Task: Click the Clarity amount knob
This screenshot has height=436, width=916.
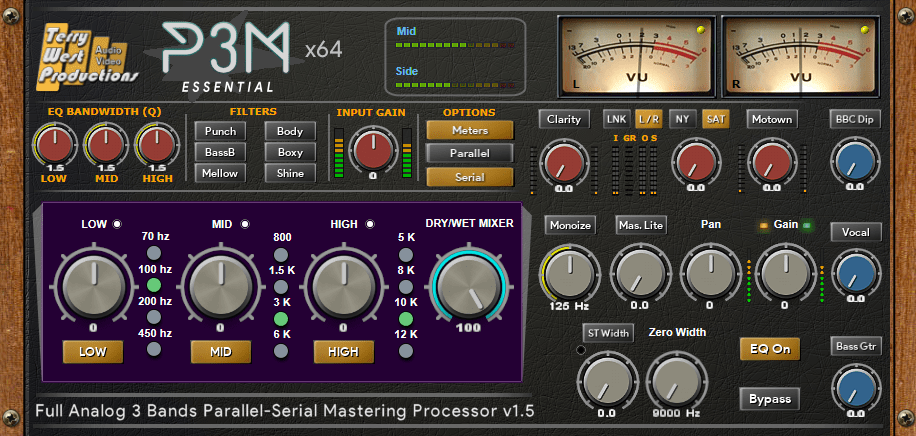Action: 564,162
